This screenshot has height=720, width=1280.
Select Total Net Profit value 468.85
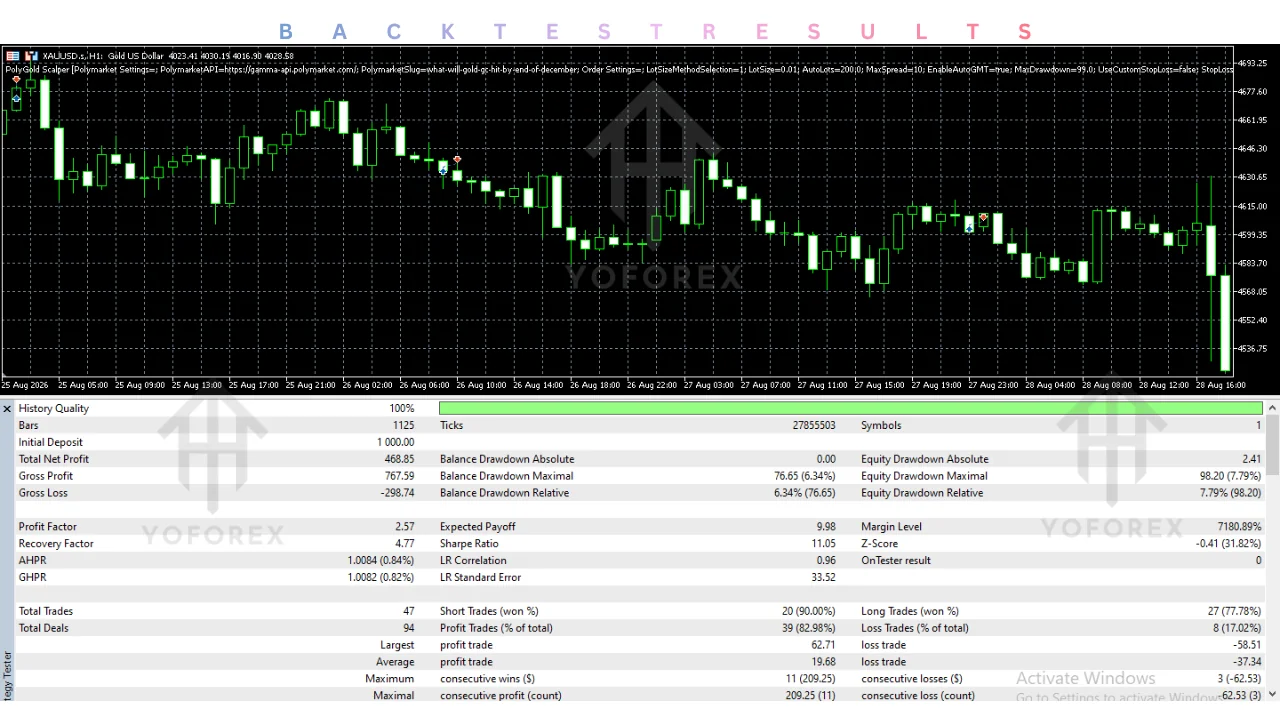click(399, 459)
